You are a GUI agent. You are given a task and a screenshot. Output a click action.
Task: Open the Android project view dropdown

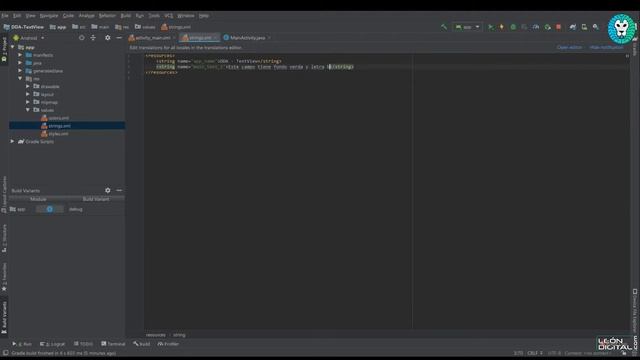tap(29, 38)
